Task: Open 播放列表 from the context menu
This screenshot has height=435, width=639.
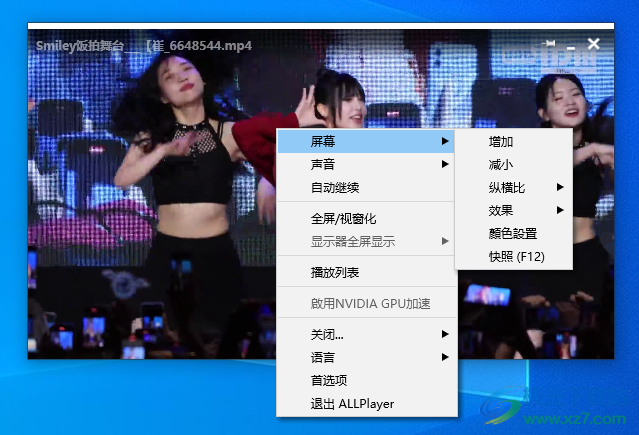Action: pos(366,272)
